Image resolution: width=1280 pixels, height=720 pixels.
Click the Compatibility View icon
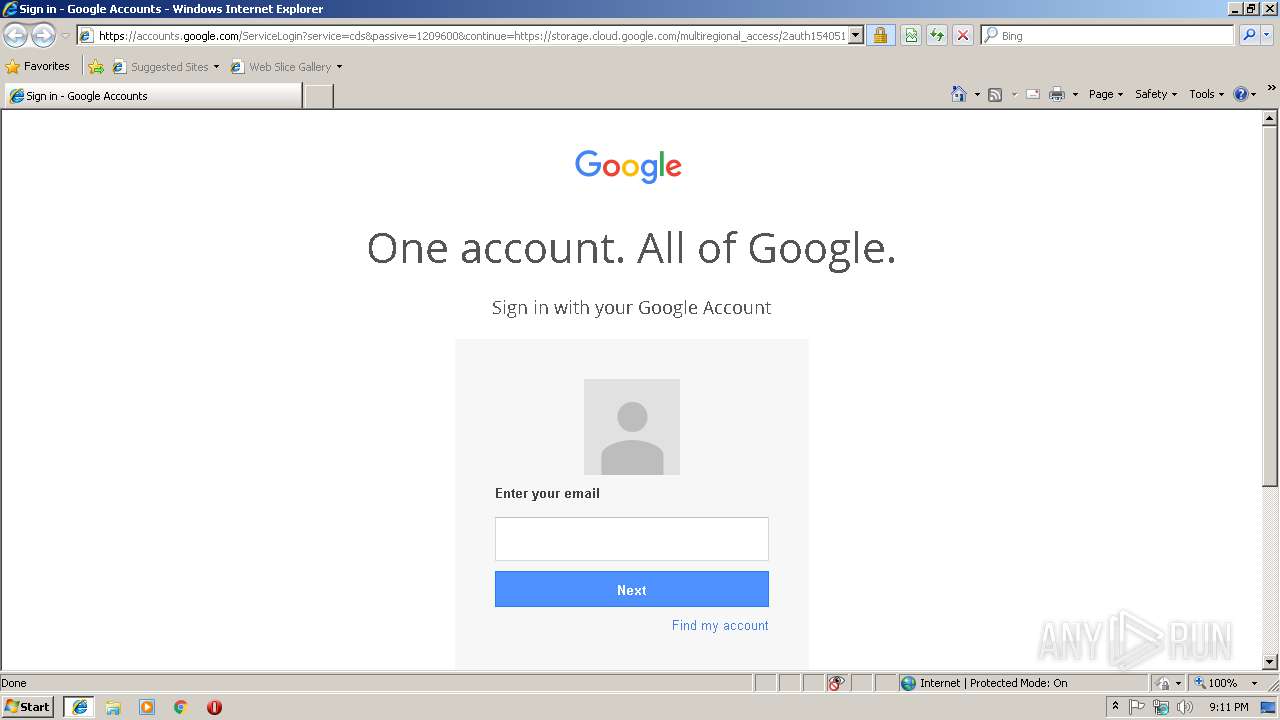pos(911,36)
